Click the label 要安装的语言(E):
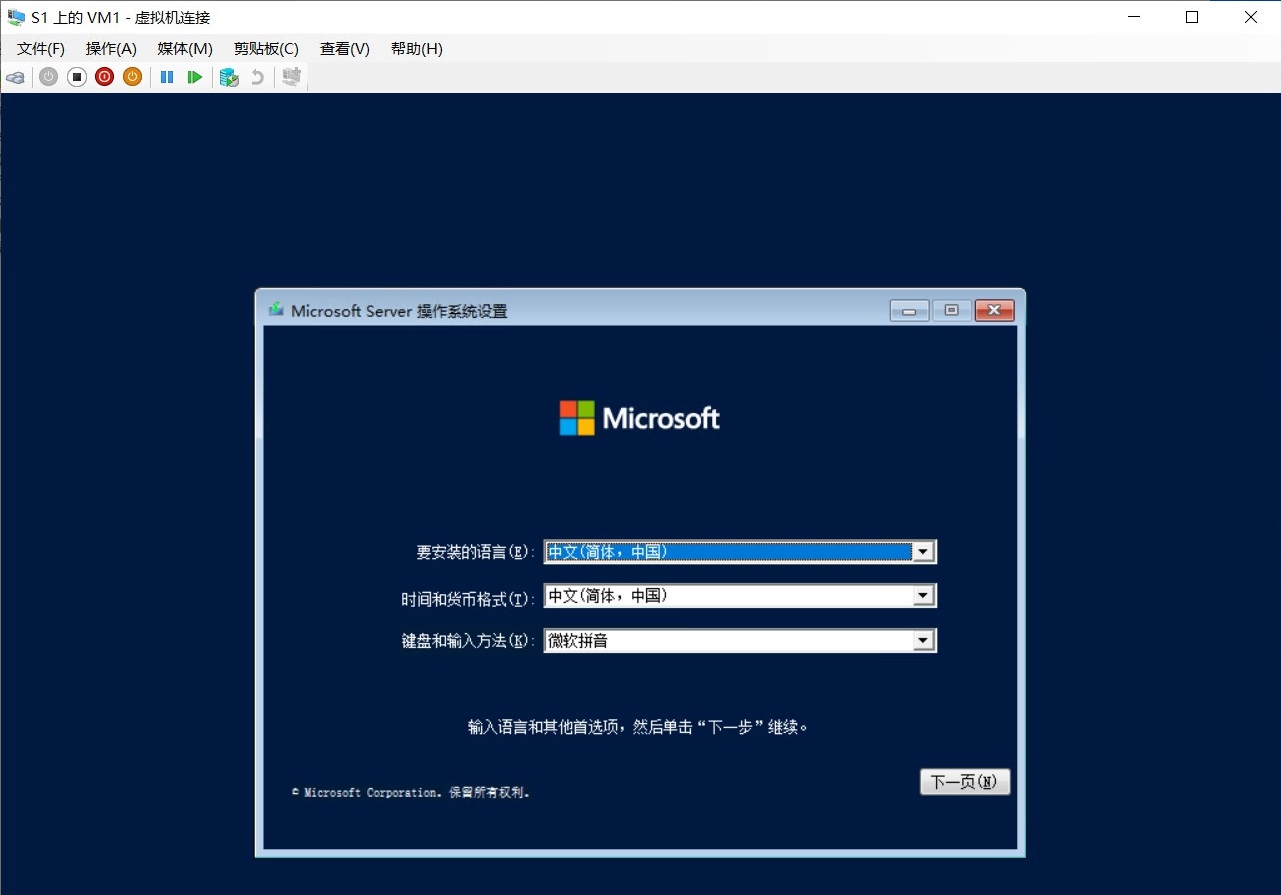Viewport: 1281px width, 895px height. click(x=475, y=552)
